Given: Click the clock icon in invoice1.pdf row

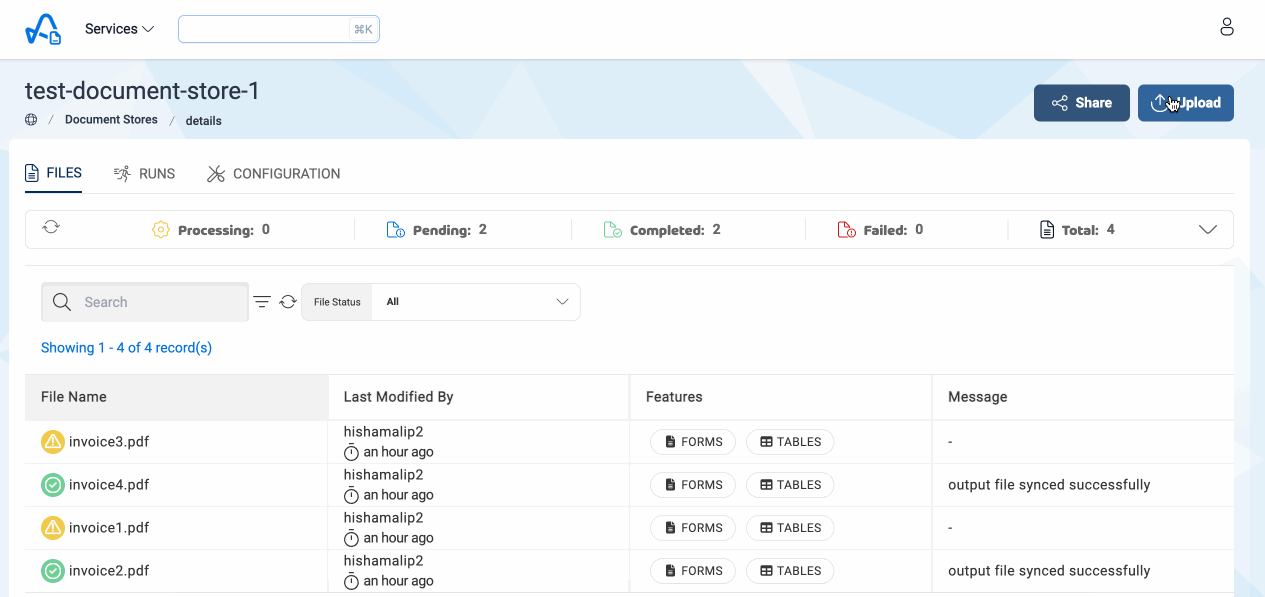Looking at the screenshot, I should tap(351, 538).
